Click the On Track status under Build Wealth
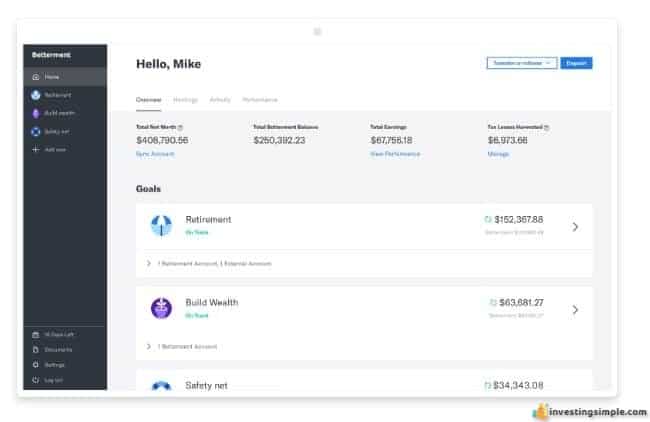The width and height of the screenshot is (650, 422). click(x=197, y=315)
